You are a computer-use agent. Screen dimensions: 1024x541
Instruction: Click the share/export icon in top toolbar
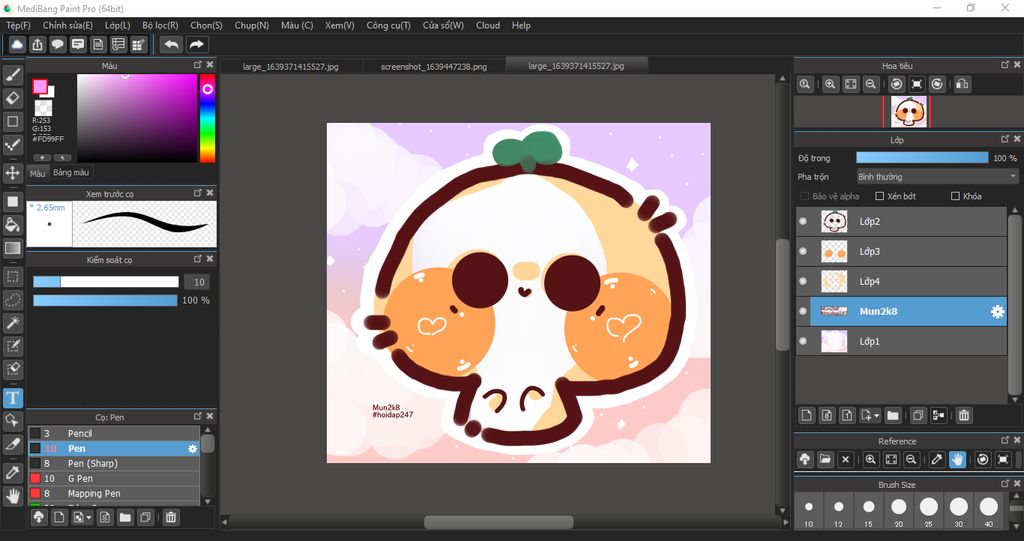pyautogui.click(x=37, y=44)
